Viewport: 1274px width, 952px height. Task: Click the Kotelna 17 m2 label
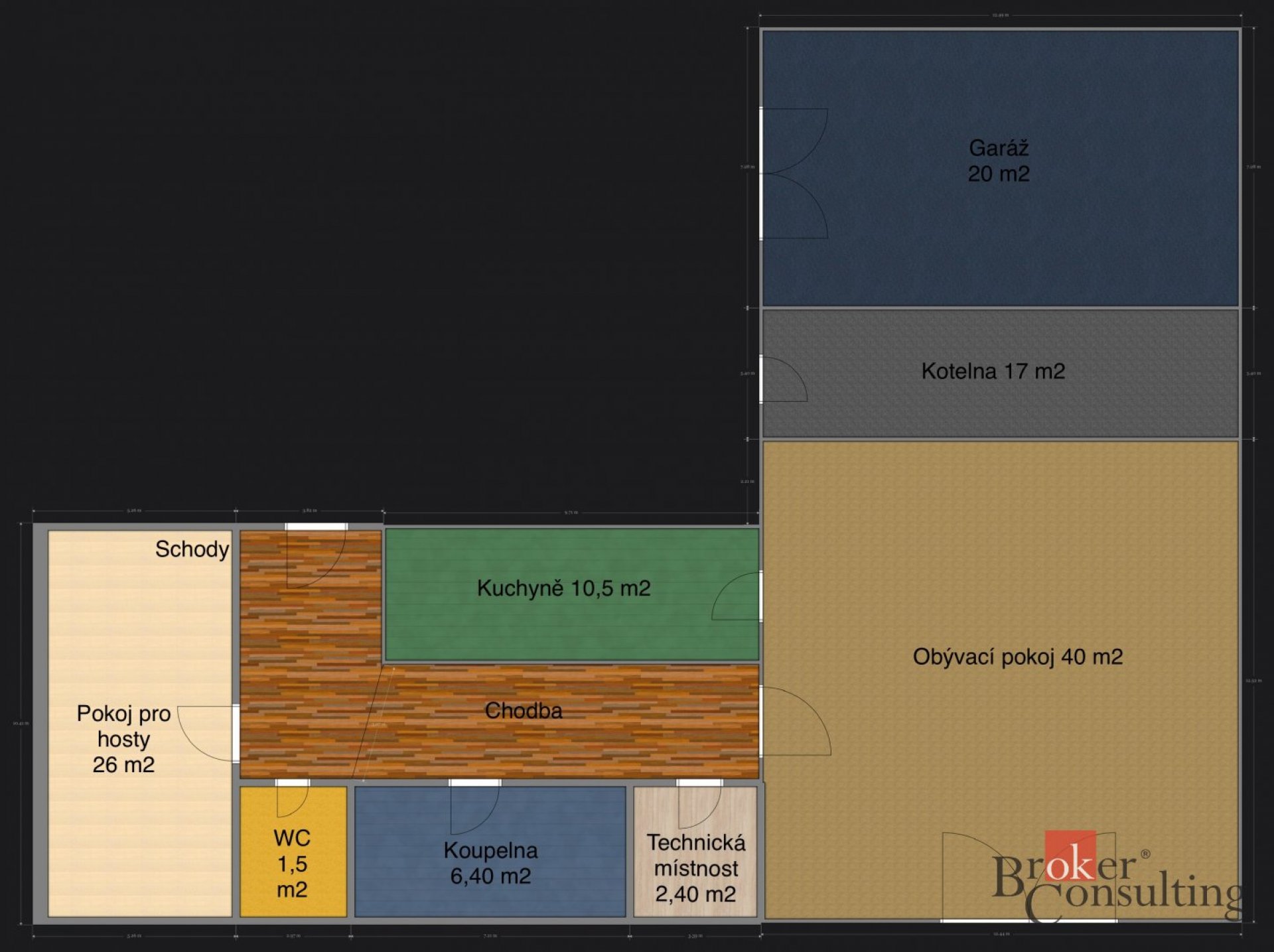coord(993,371)
